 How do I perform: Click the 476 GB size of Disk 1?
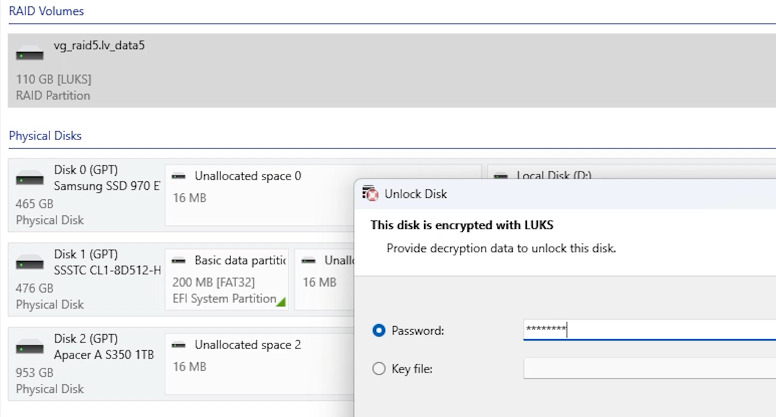[x=35, y=288]
